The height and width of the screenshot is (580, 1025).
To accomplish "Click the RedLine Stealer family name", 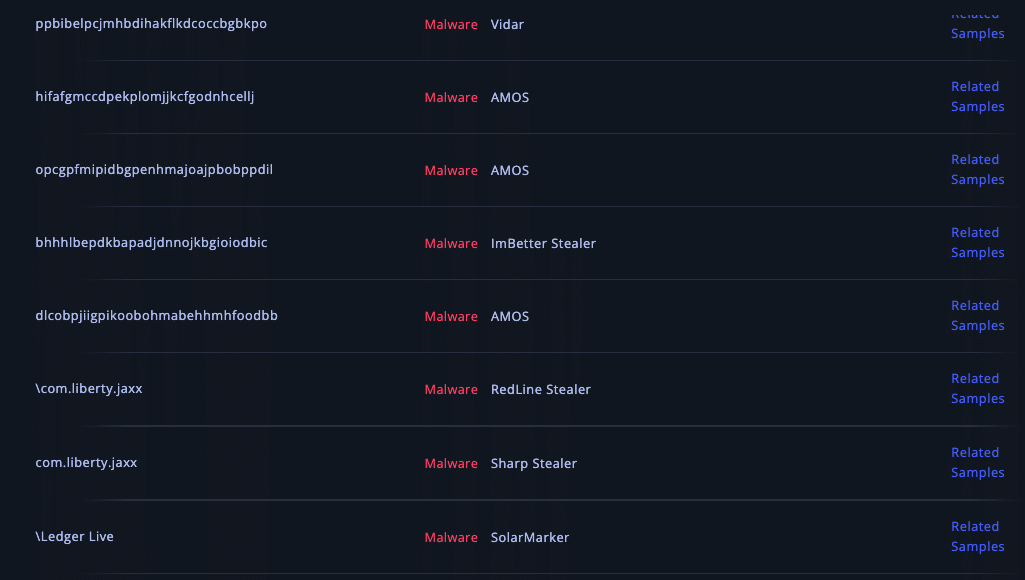I will click(x=541, y=389).
